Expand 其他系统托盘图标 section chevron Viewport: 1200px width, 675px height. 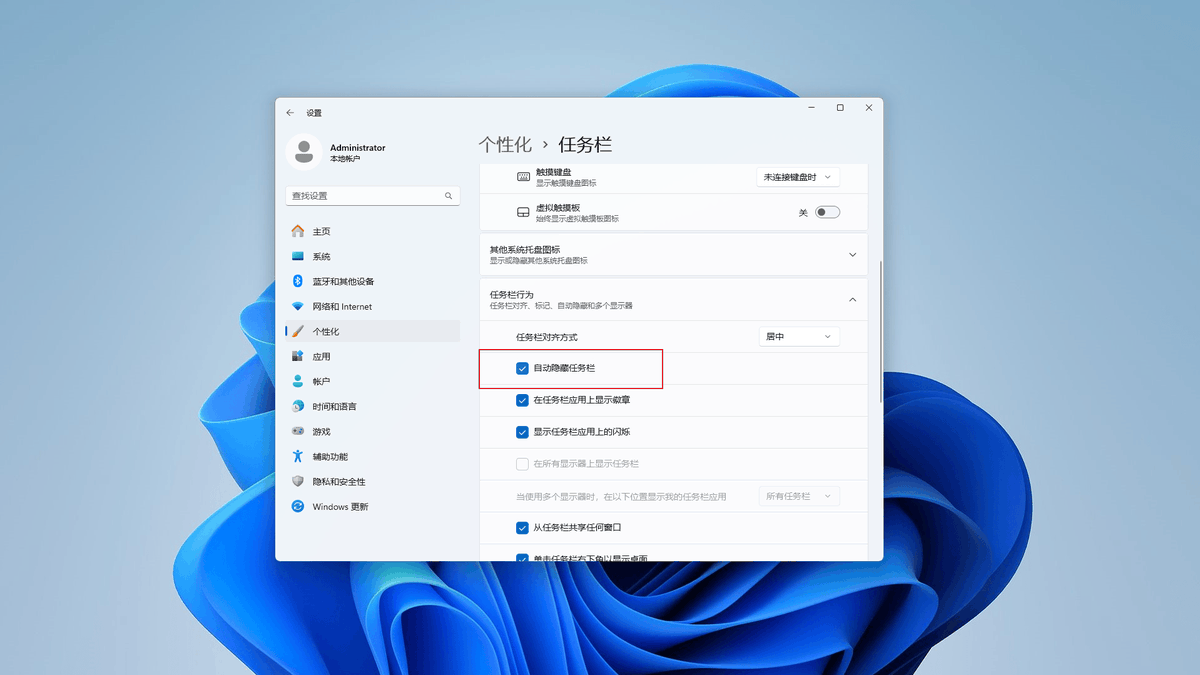pos(853,255)
